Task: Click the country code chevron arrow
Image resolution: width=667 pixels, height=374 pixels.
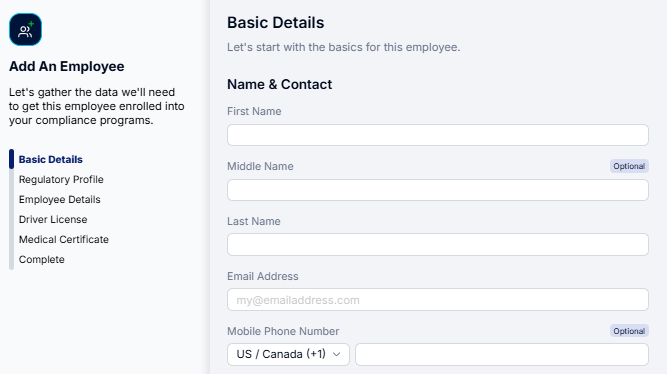Action: click(x=336, y=354)
